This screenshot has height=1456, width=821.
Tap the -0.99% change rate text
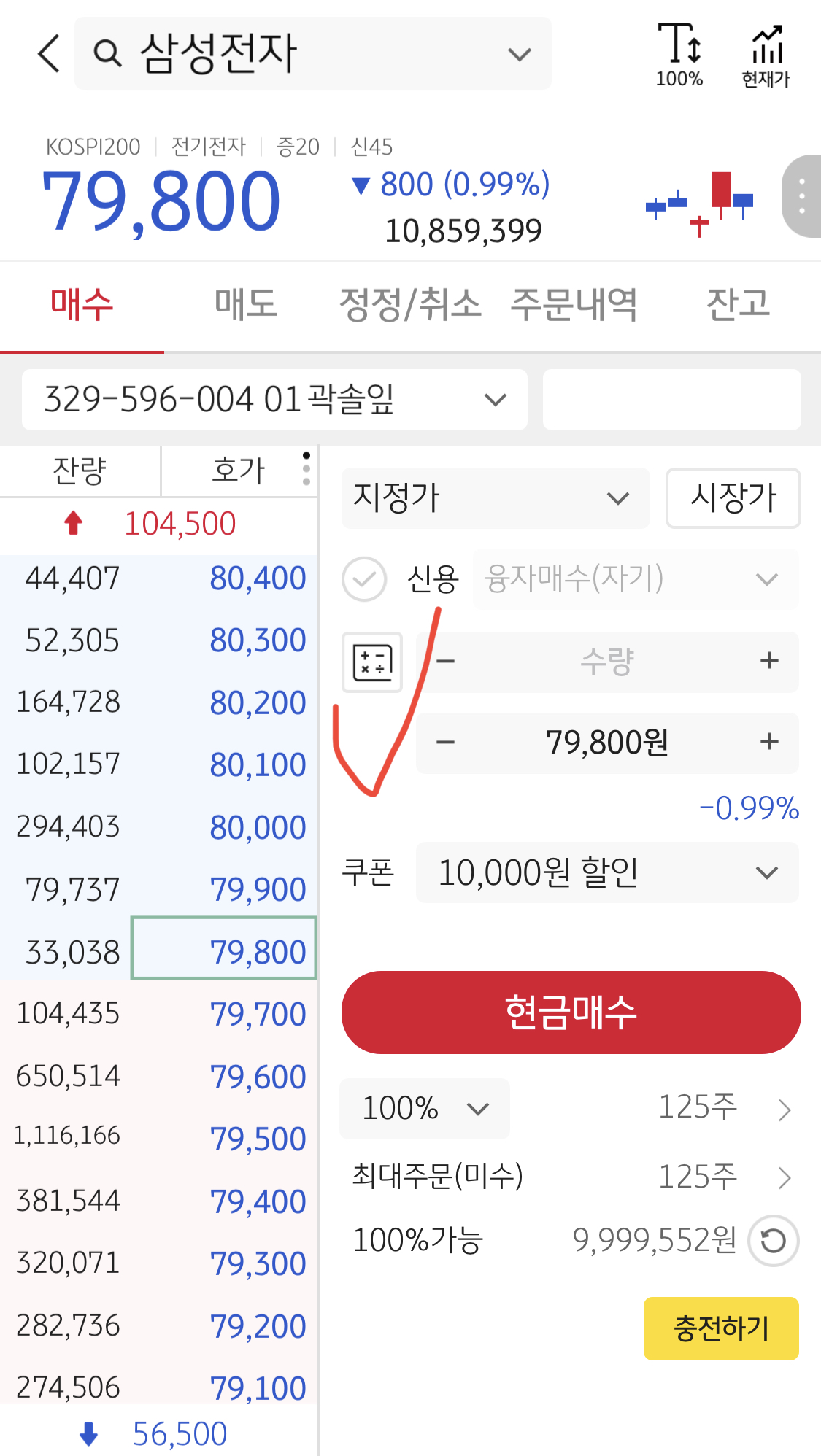(x=749, y=809)
